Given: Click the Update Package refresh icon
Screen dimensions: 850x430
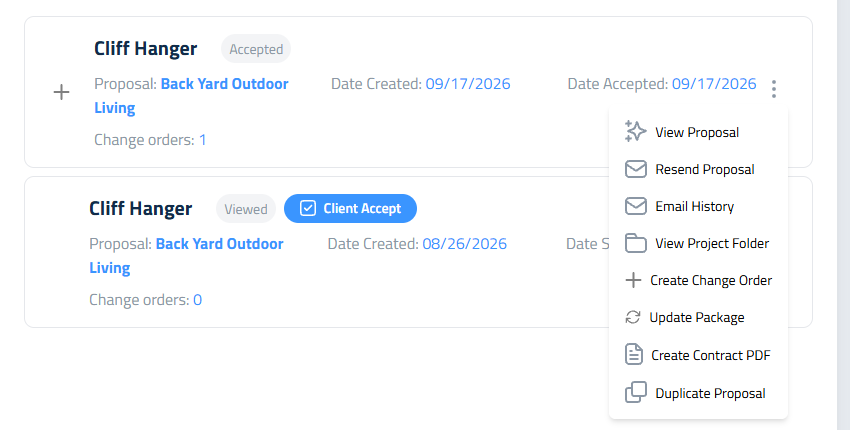Looking at the screenshot, I should [633, 317].
